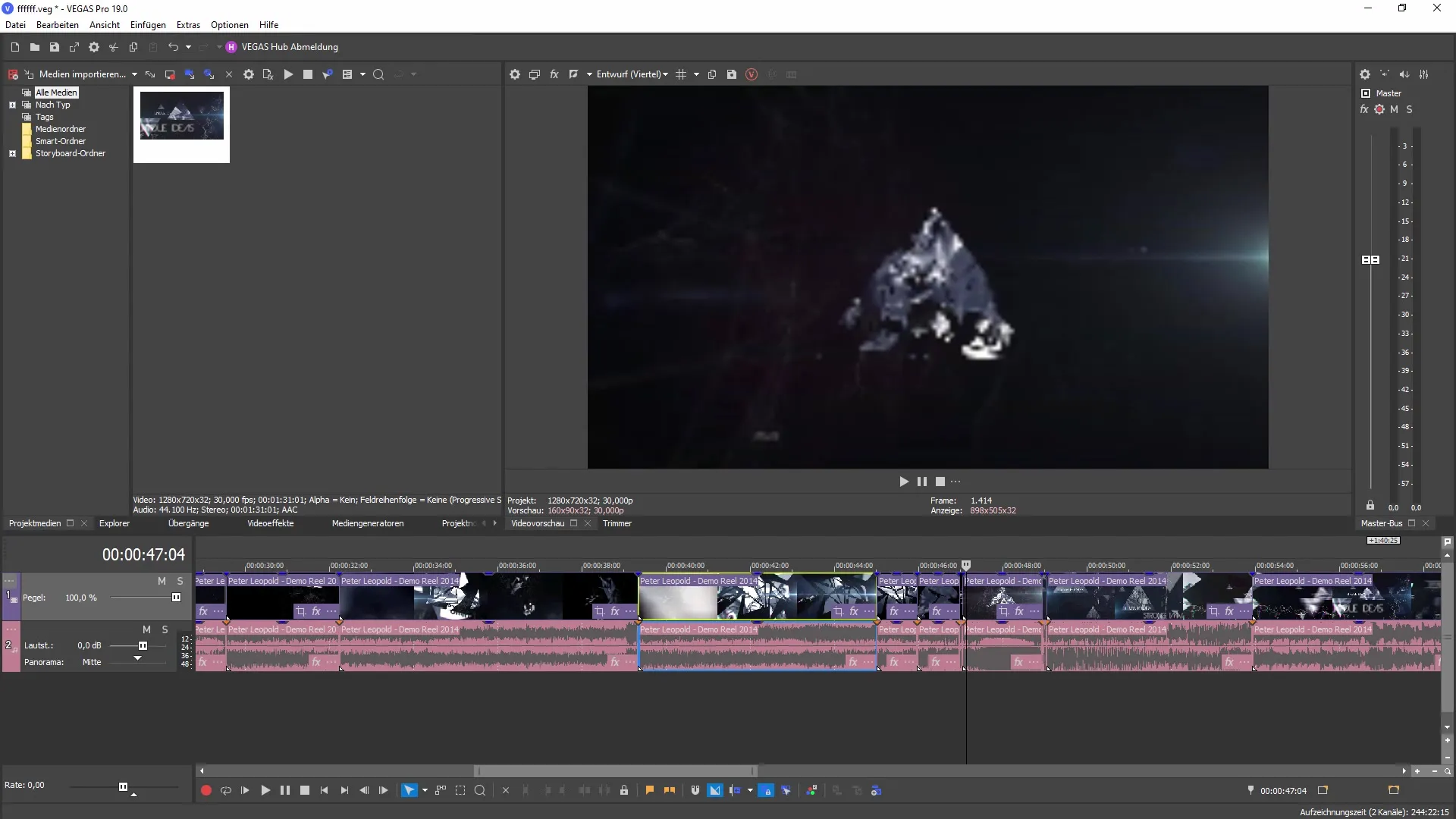Select Medienordner in media tree
This screenshot has width=1456, height=819.
pos(61,129)
